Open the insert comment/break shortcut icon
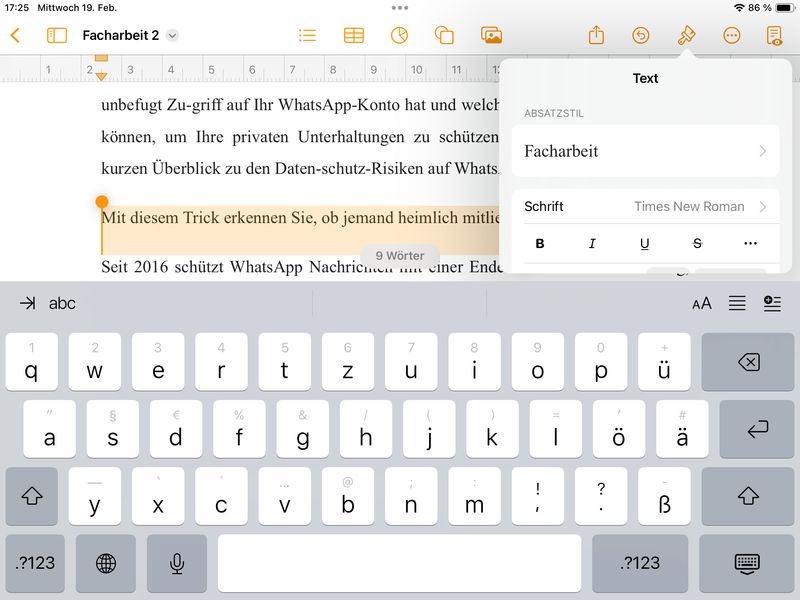800x600 pixels. click(x=772, y=303)
